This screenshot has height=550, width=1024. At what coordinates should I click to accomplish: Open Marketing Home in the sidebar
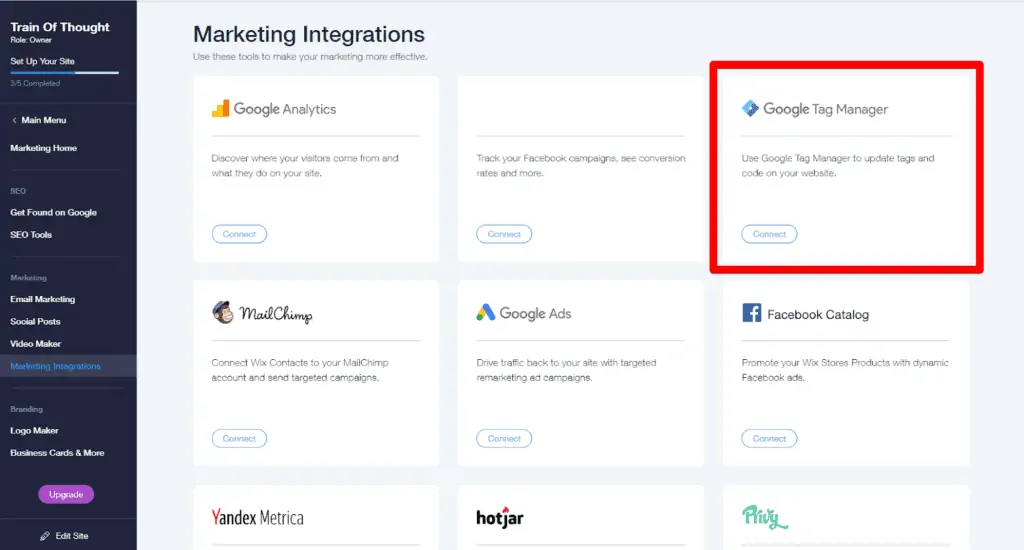44,148
